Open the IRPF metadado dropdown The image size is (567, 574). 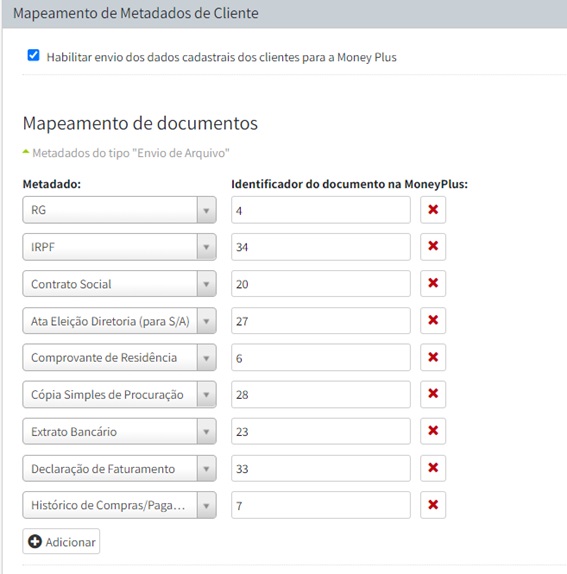click(x=119, y=247)
